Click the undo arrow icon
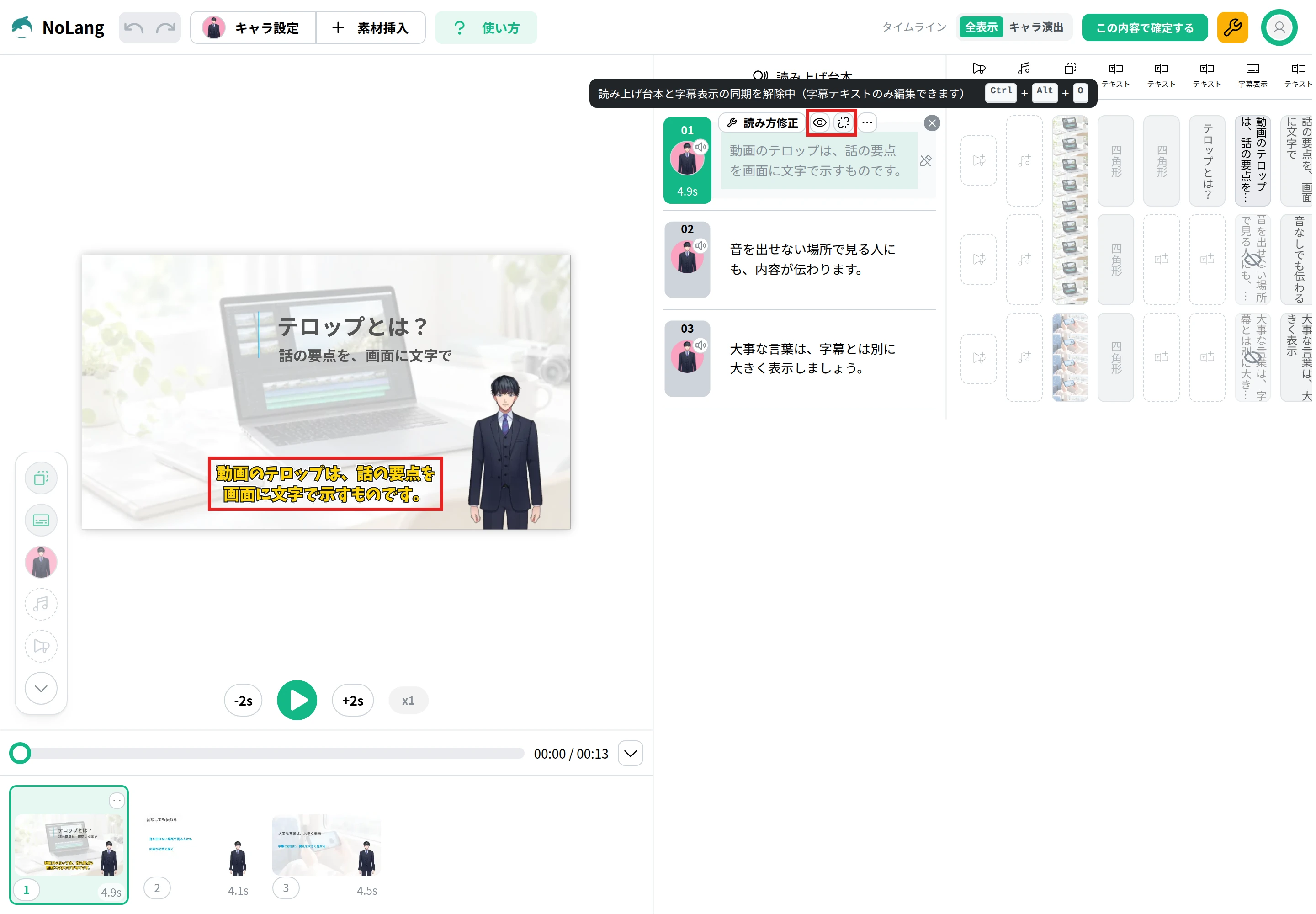 tap(134, 27)
